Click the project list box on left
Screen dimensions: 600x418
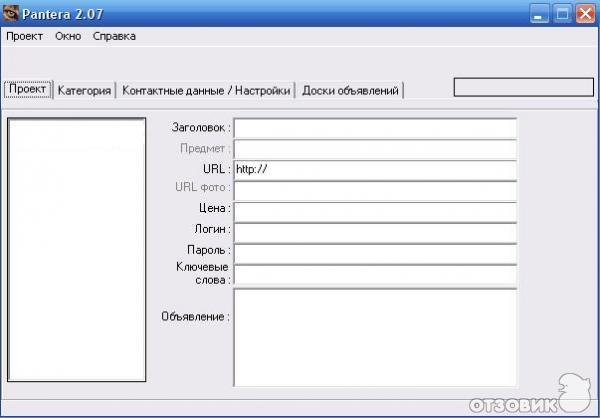(77, 250)
